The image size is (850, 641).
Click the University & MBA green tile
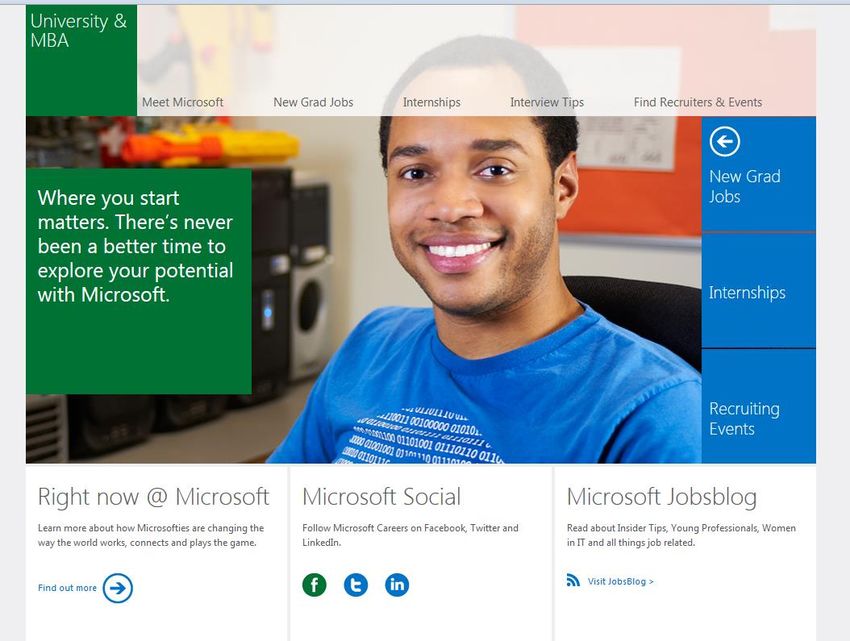pyautogui.click(x=80, y=58)
